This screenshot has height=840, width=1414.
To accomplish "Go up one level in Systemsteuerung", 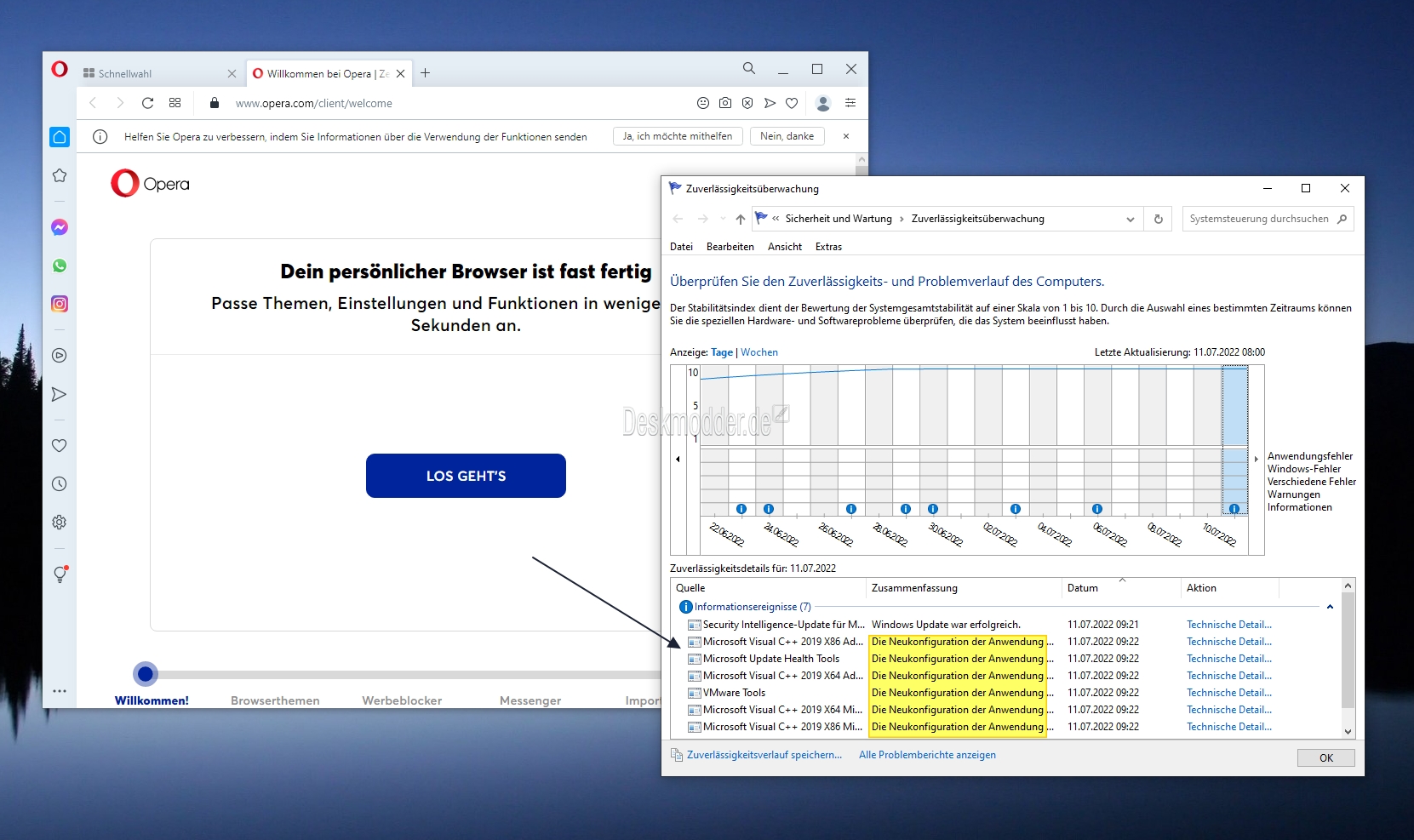I will tap(741, 219).
